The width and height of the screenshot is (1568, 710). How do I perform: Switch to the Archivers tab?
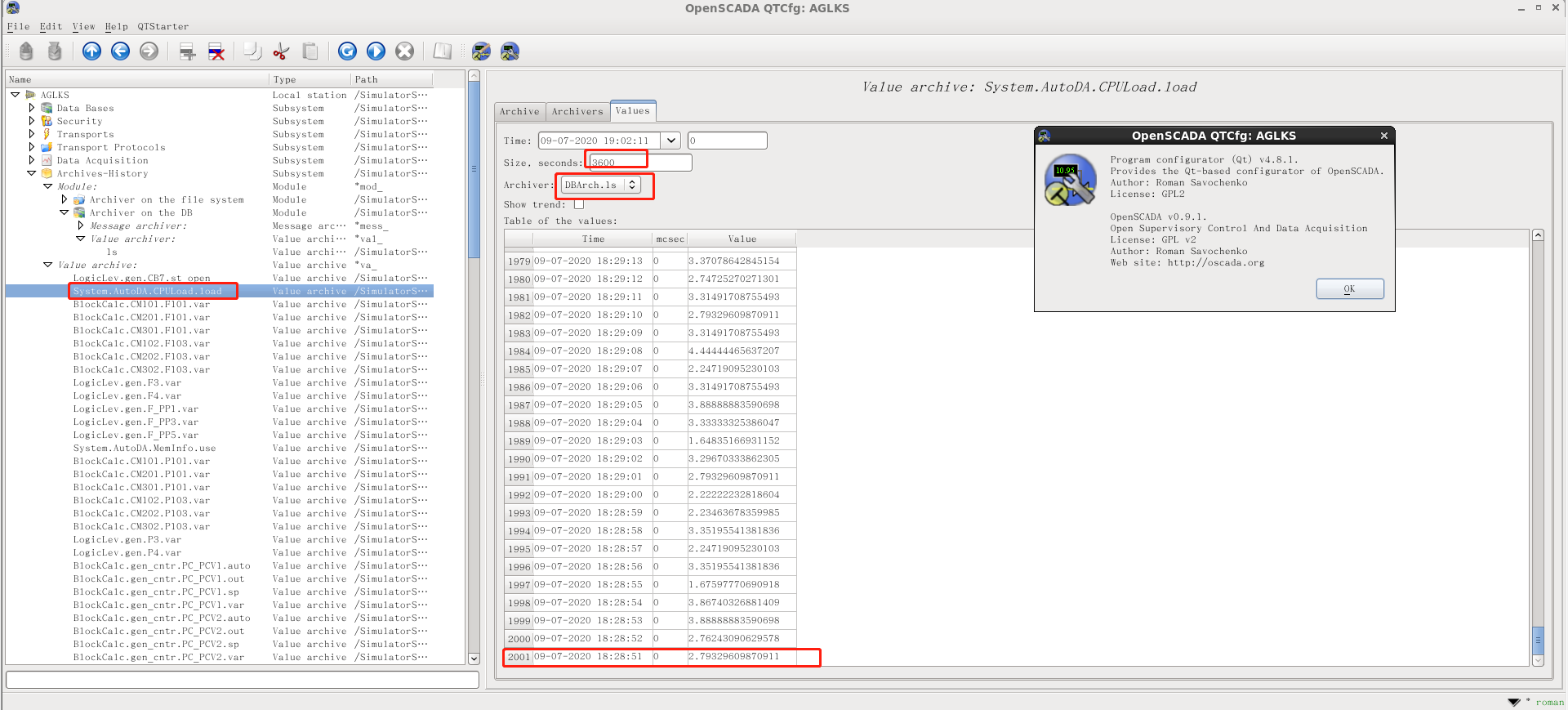pyautogui.click(x=577, y=112)
